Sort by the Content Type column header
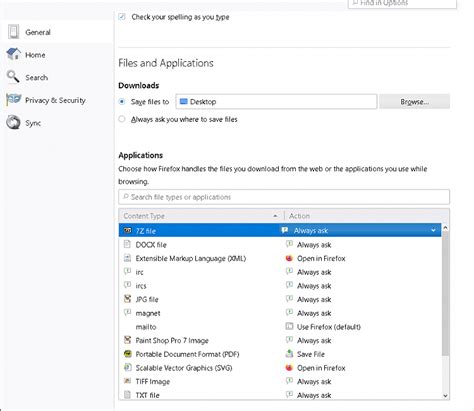This screenshot has height=411, width=474. [201, 216]
